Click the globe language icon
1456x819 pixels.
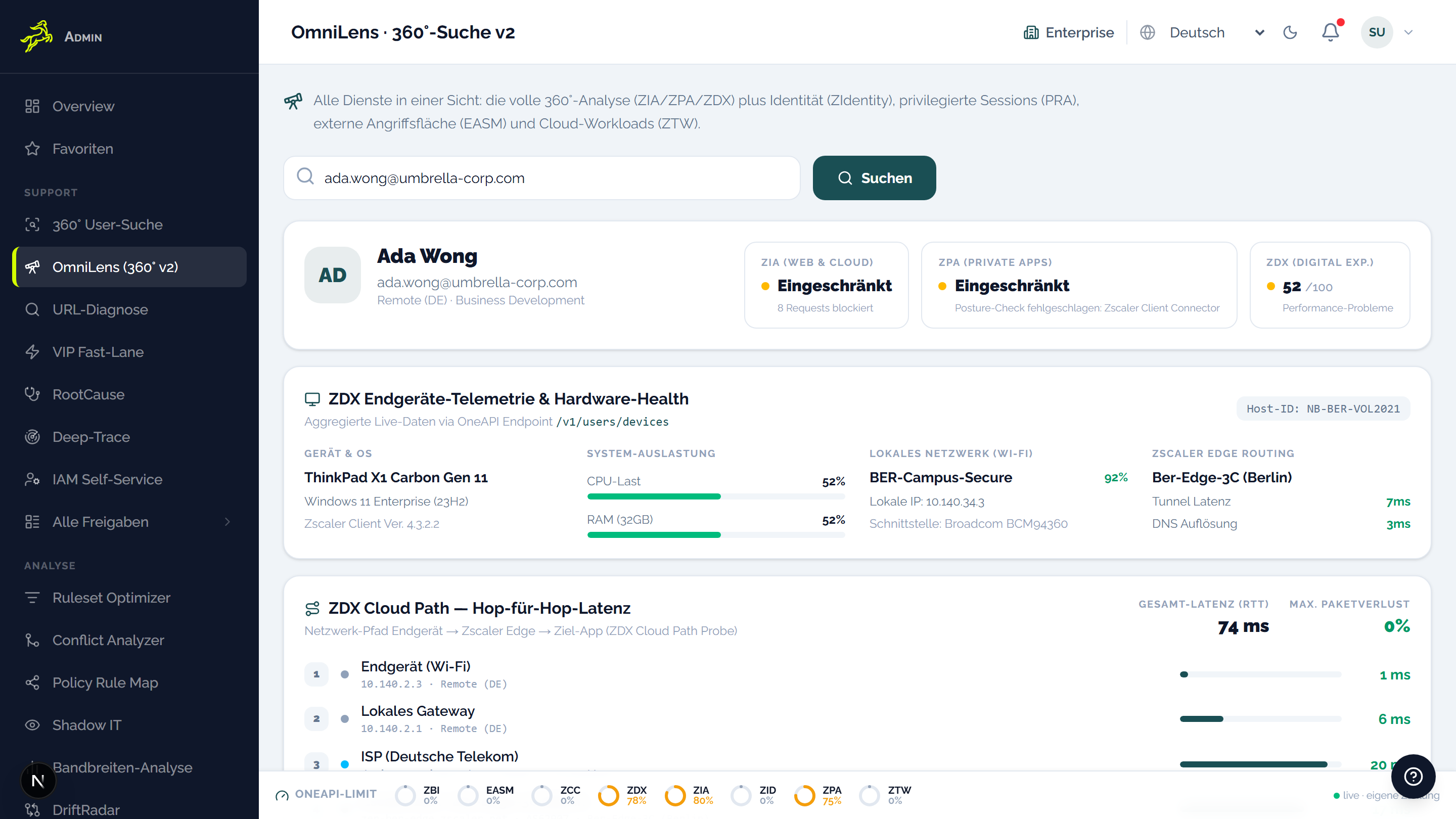[1148, 32]
